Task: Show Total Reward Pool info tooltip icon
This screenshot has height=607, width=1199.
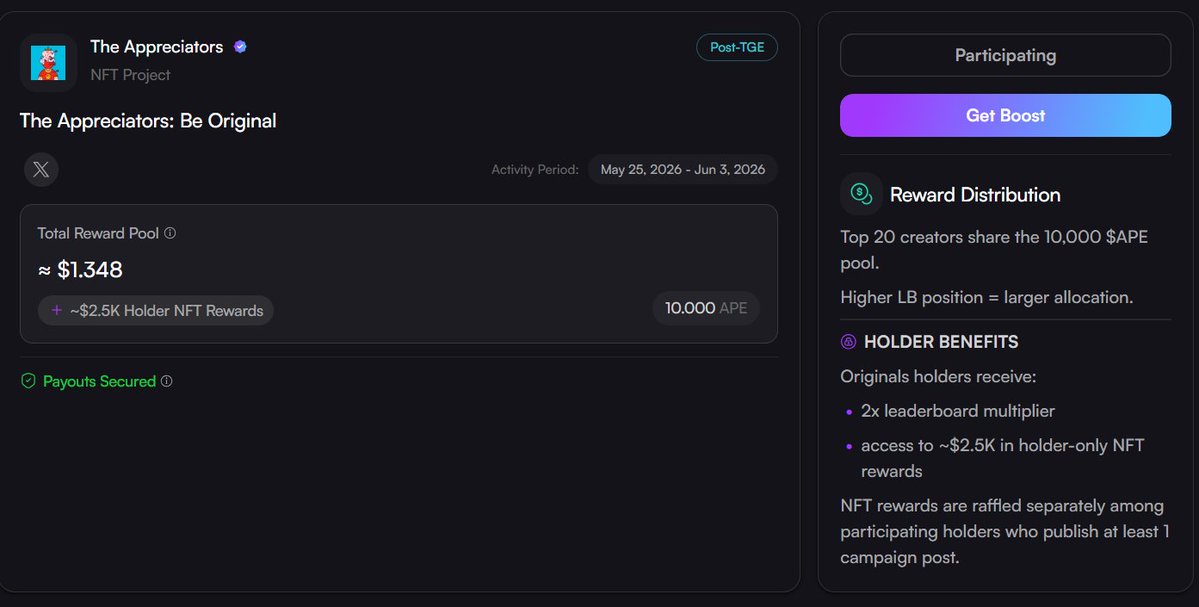Action: coord(170,233)
